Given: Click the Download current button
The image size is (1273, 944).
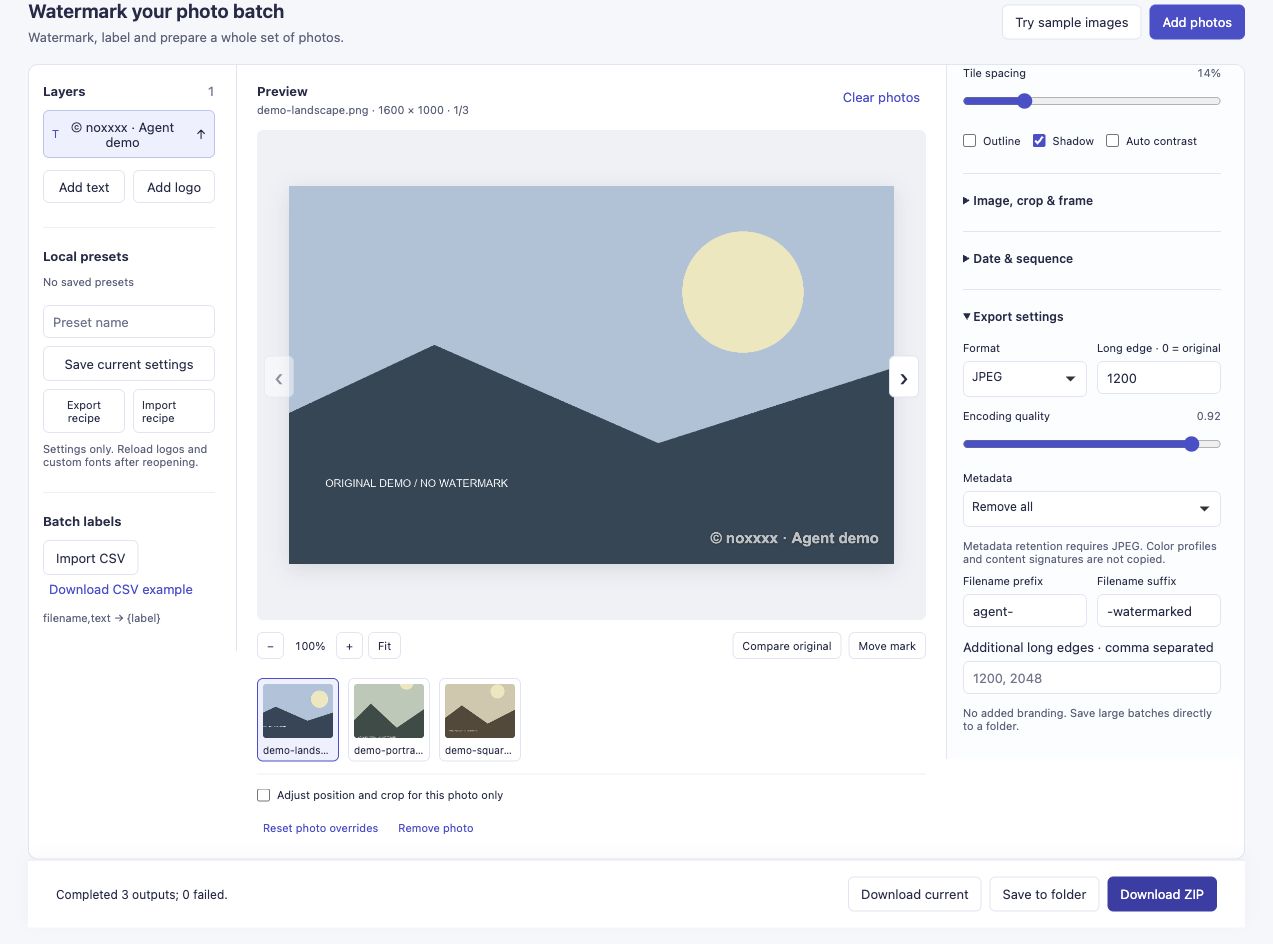Looking at the screenshot, I should click(x=914, y=894).
